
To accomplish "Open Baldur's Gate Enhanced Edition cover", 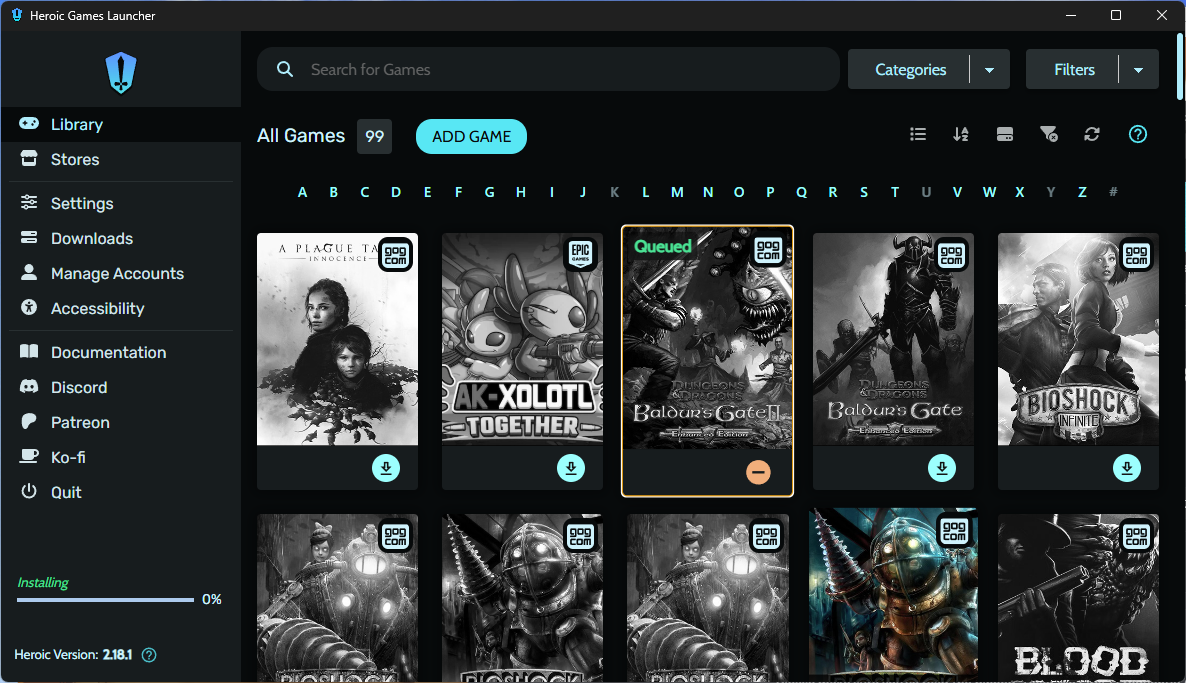I will pos(893,339).
